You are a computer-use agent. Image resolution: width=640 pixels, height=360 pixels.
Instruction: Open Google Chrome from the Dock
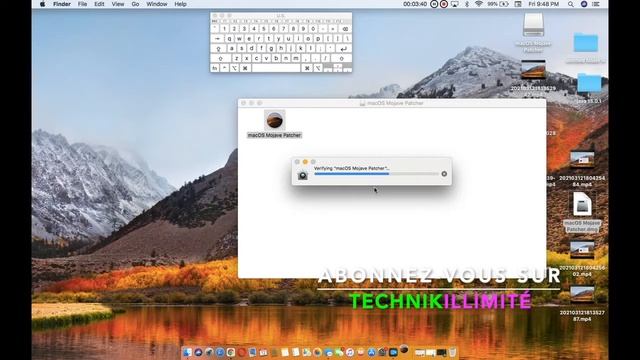tap(231, 352)
